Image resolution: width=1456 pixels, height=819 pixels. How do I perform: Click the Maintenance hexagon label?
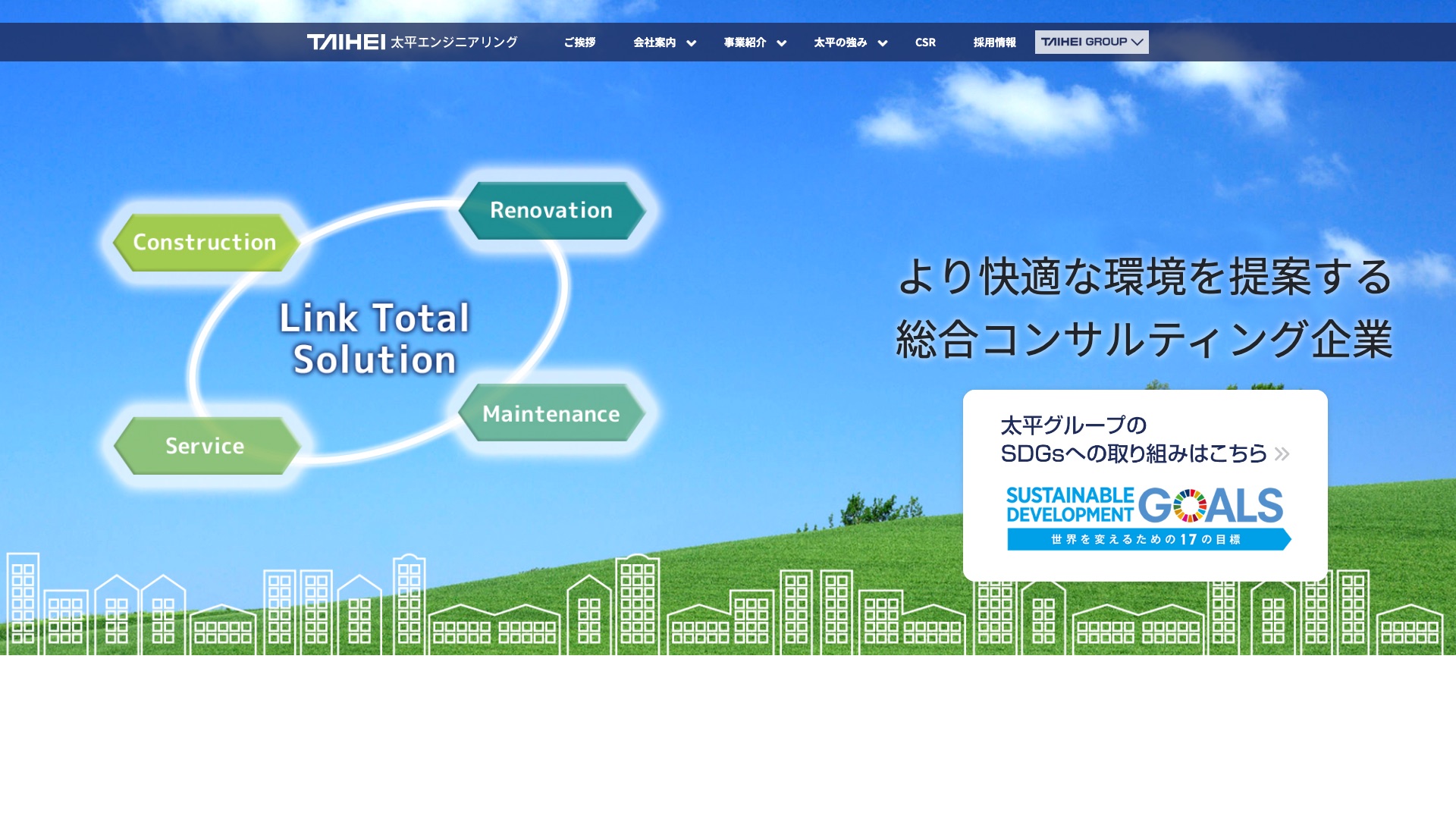(551, 413)
